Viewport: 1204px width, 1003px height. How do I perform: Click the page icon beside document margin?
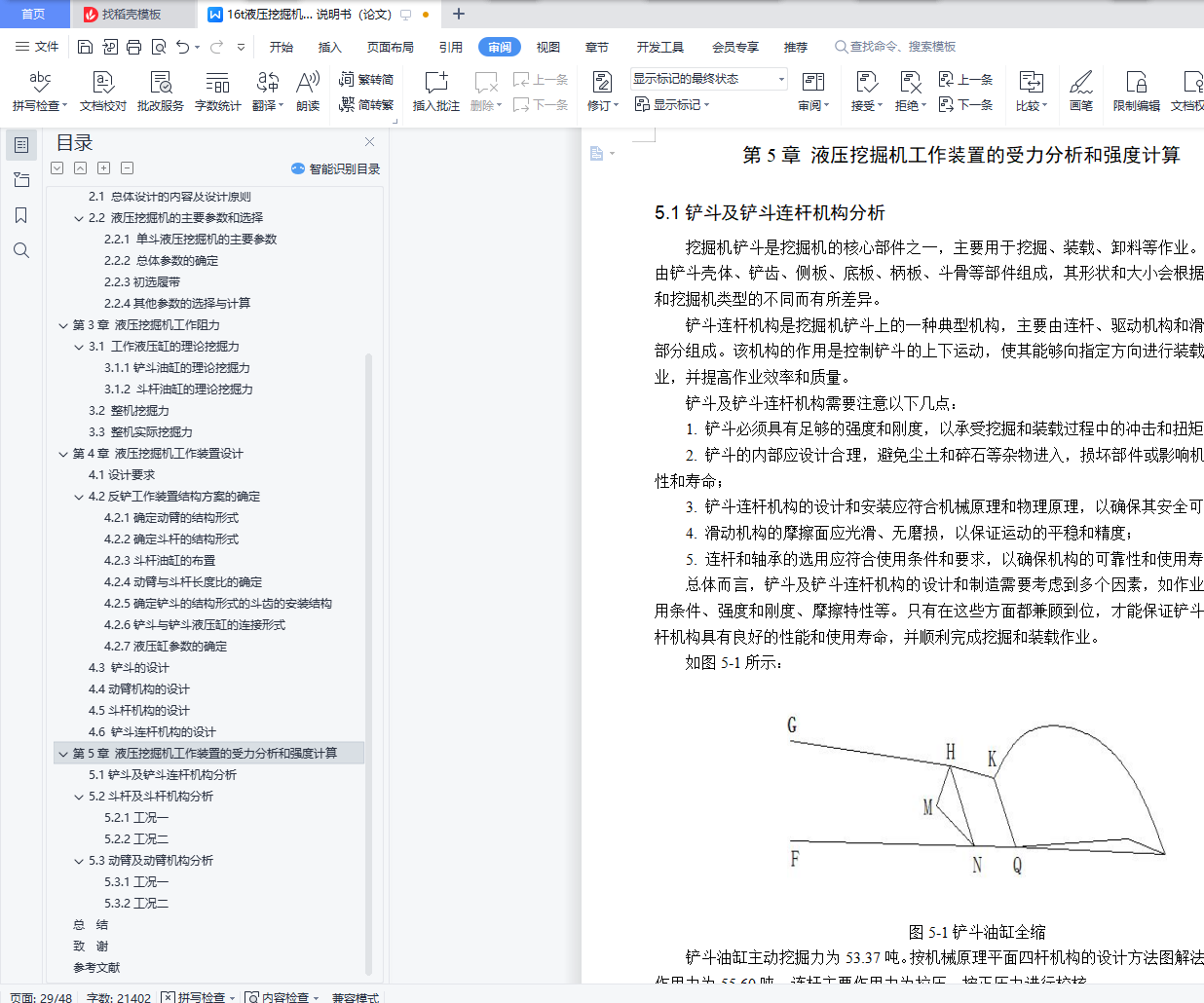(597, 153)
